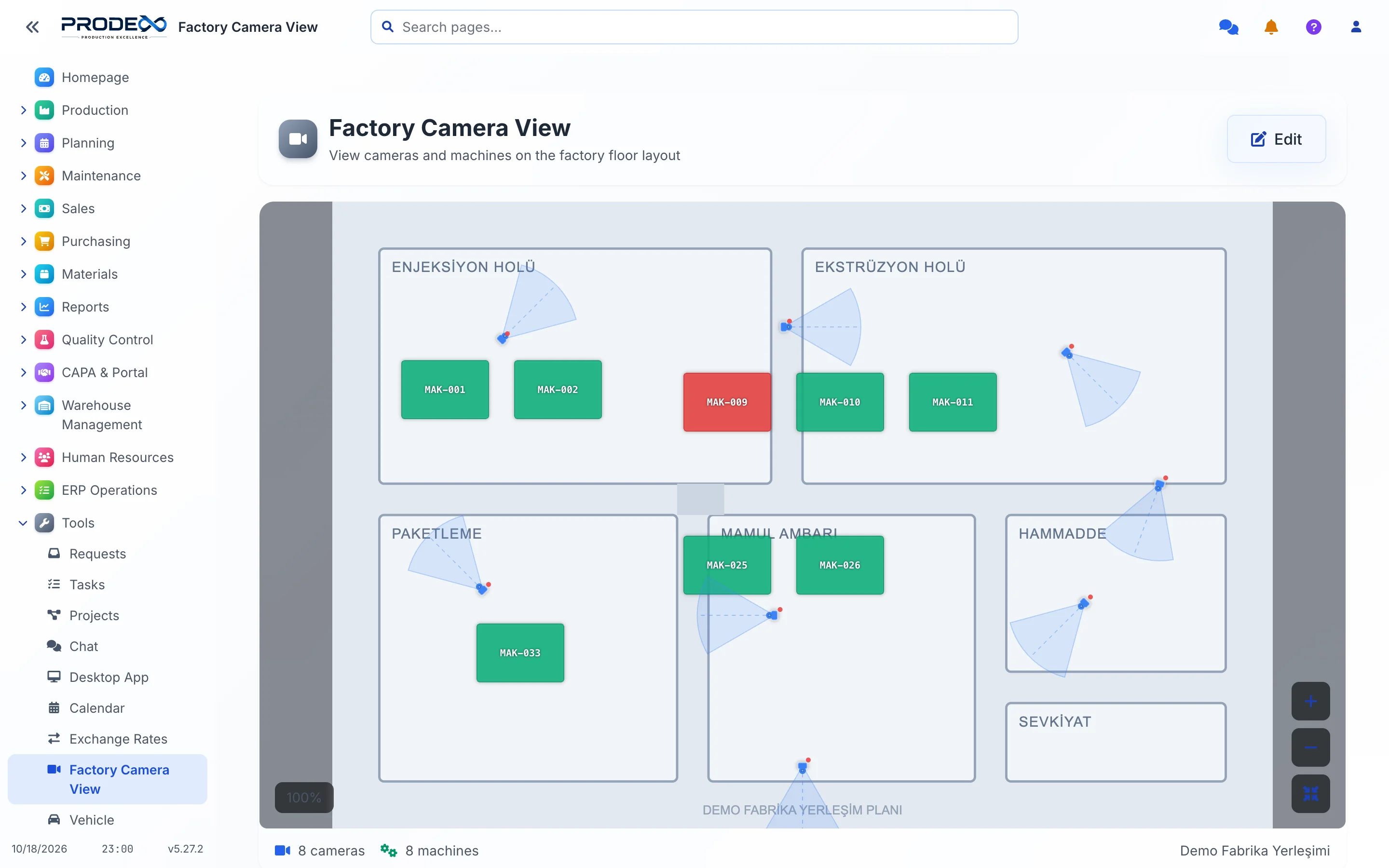Expand the Production menu chevron
This screenshot has height=868, width=1389.
pyautogui.click(x=23, y=110)
